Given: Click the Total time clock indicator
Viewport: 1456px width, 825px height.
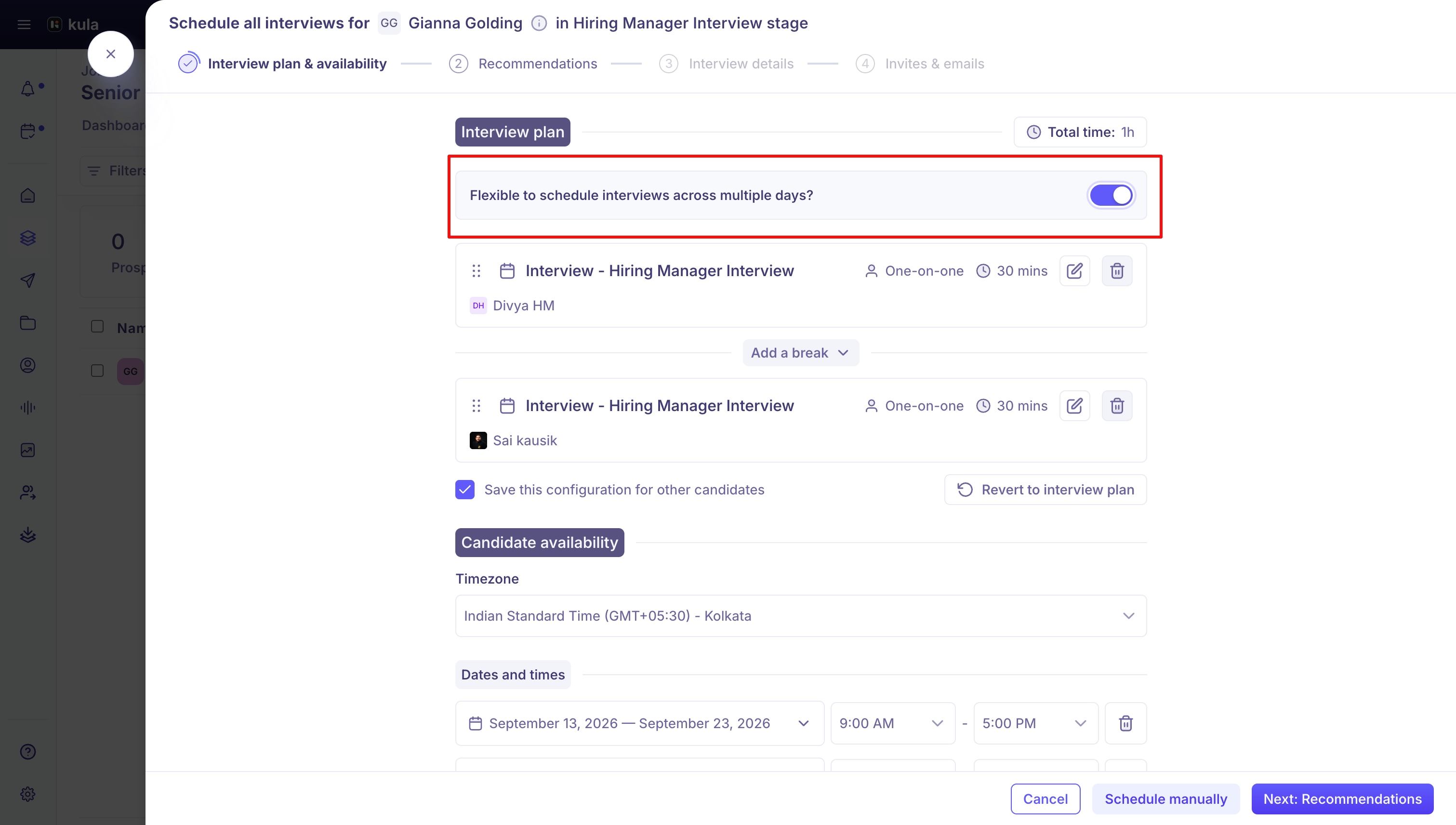Looking at the screenshot, I should click(x=1080, y=132).
